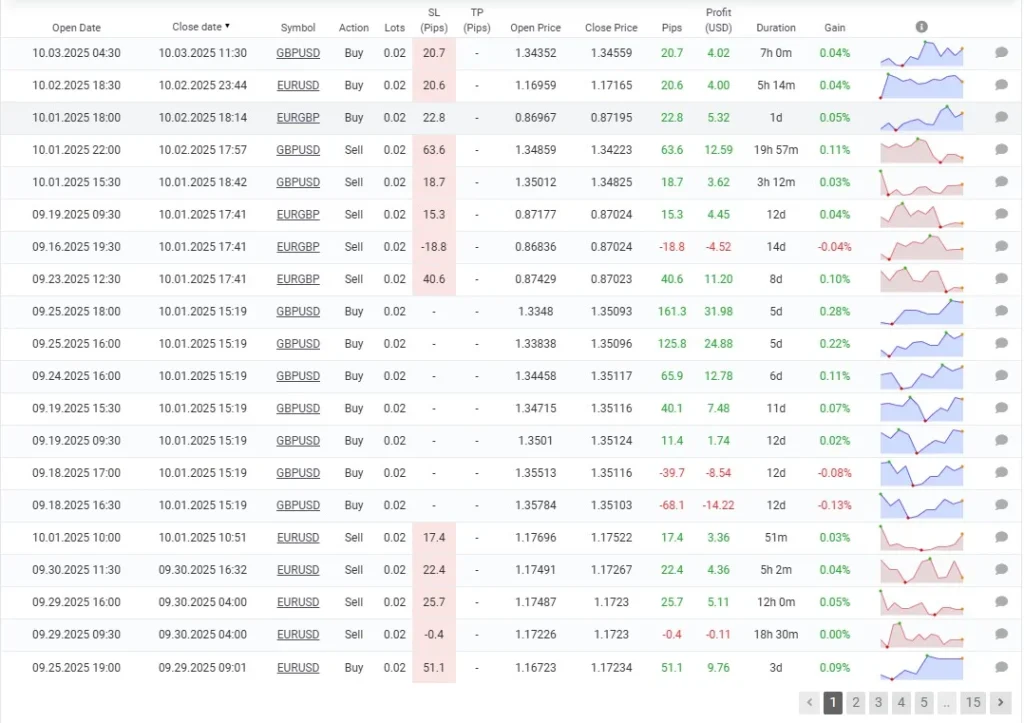Viewport: 1024px width, 723px height.
Task: Open comment bubble for 09.19.2025 15:30 GBPUSD trade
Action: [1001, 408]
